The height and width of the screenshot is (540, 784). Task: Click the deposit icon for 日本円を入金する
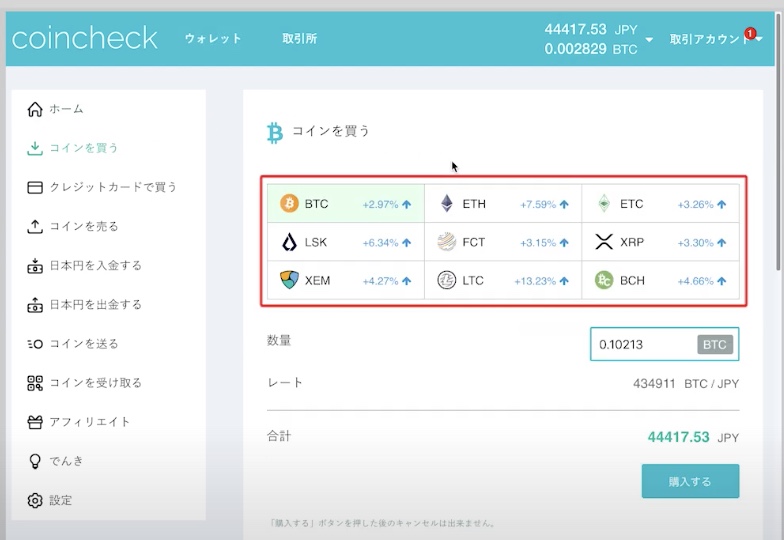pos(35,266)
